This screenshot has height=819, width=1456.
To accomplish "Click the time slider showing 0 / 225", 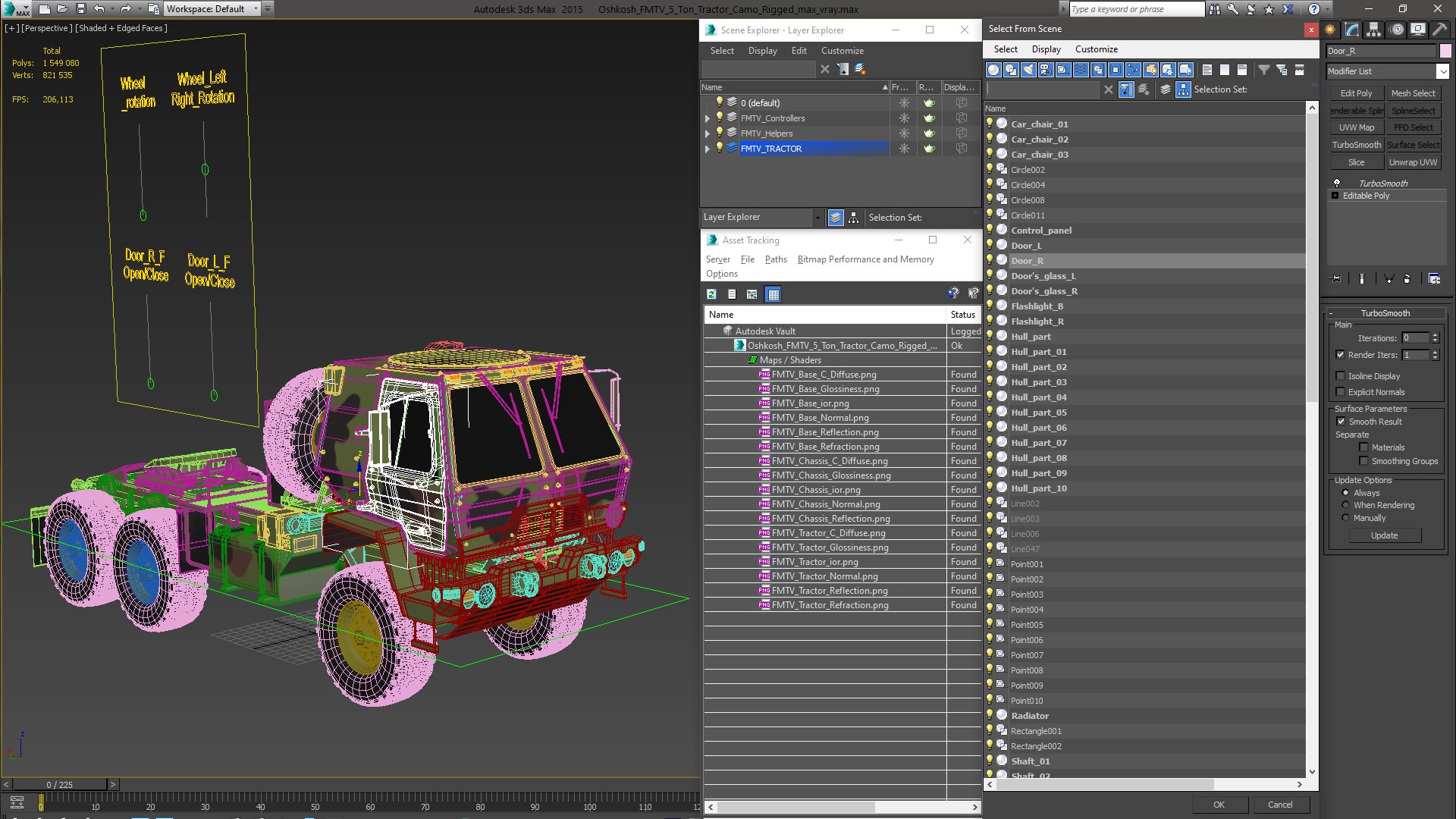I will tap(60, 785).
